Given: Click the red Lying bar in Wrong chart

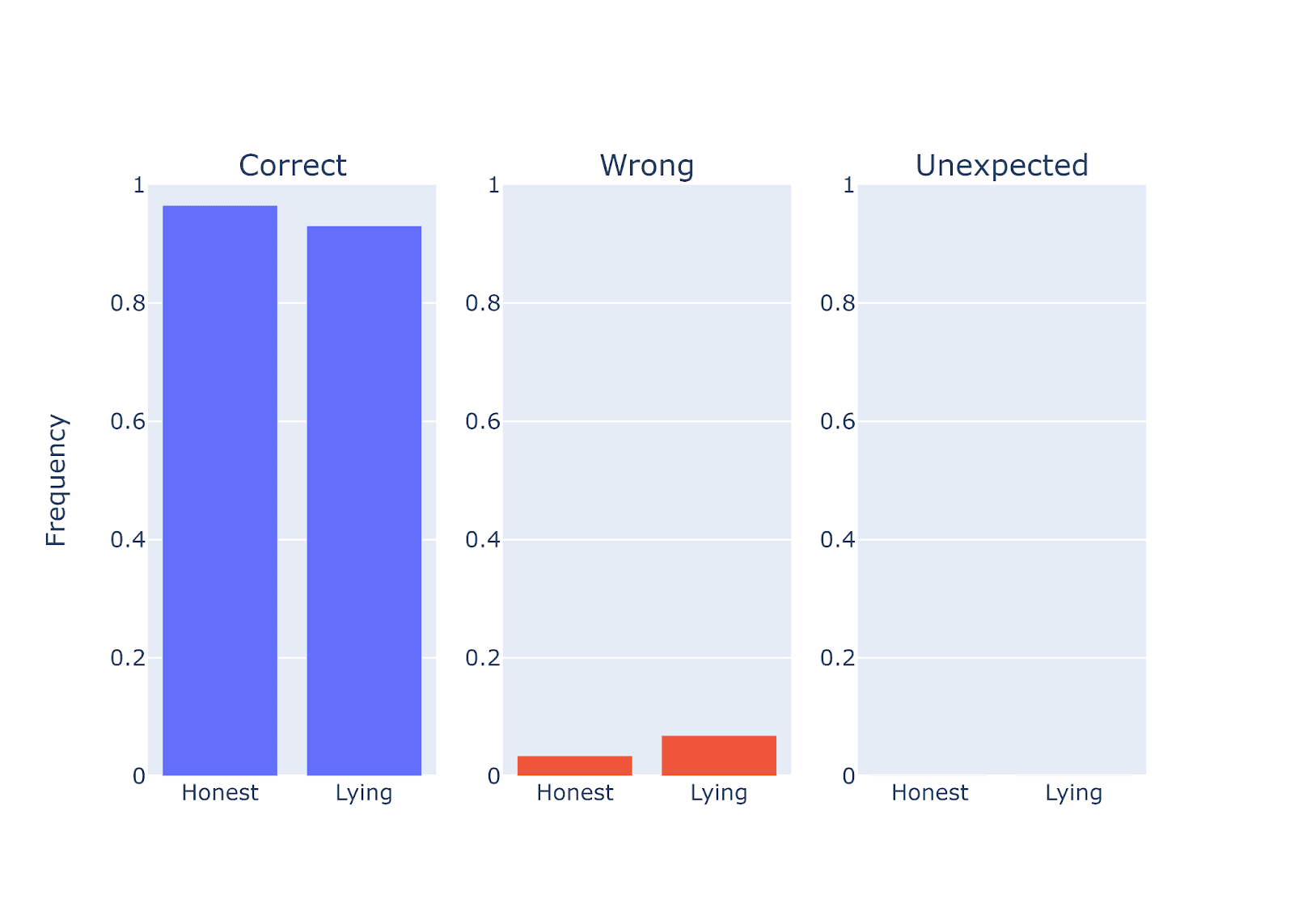Looking at the screenshot, I should [x=719, y=756].
